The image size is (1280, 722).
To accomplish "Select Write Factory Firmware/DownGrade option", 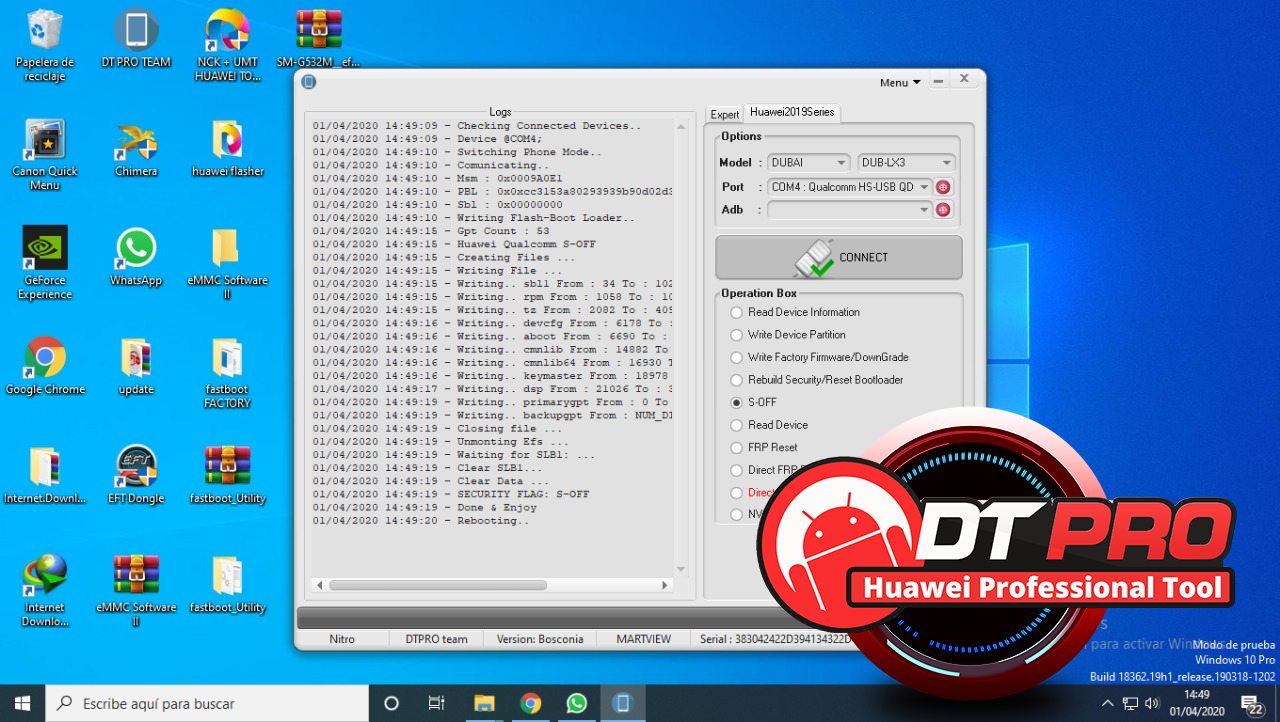I will pos(820,357).
